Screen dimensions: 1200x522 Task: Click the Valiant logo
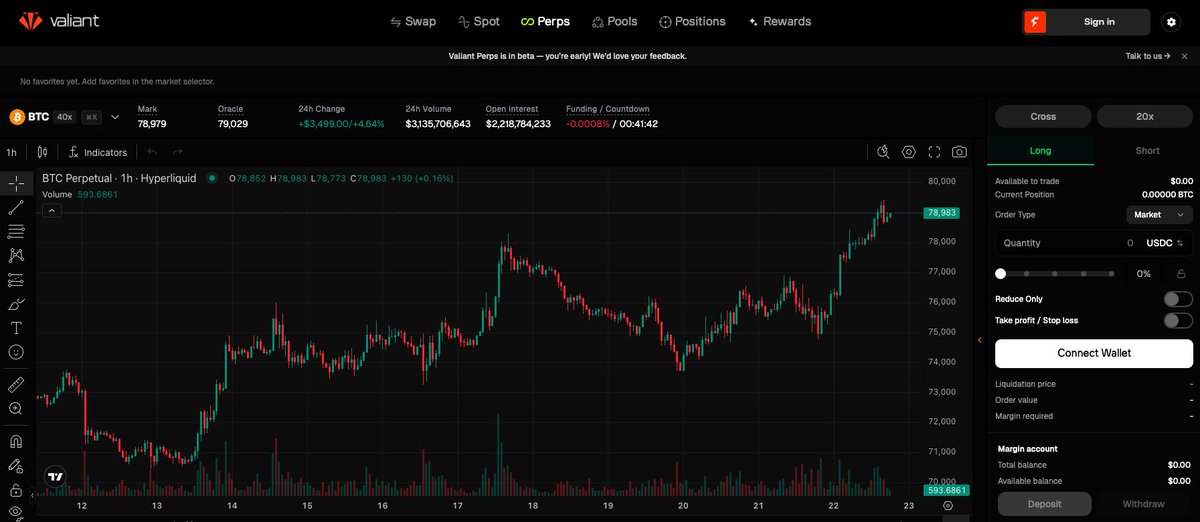click(x=60, y=21)
